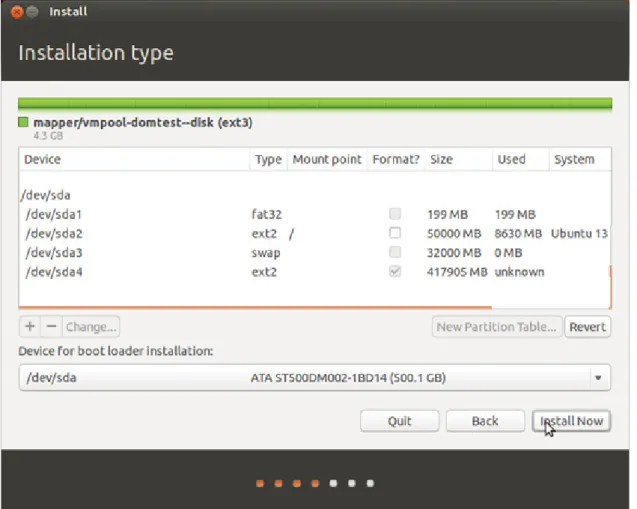Click the root mount point slash for sda2
The height and width of the screenshot is (509, 637).
[291, 234]
